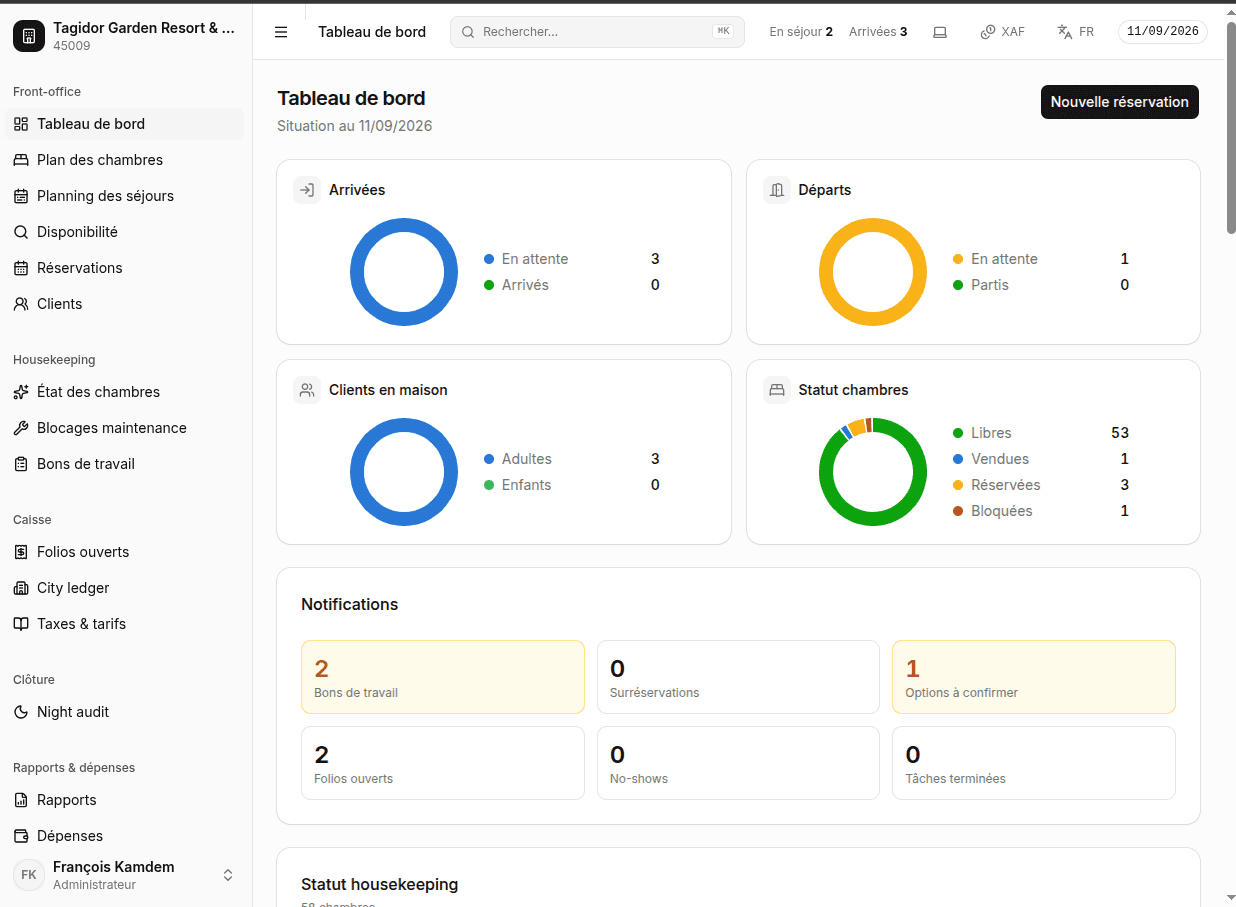
Task: Open the Tableau de bord menu item
Action: (125, 124)
